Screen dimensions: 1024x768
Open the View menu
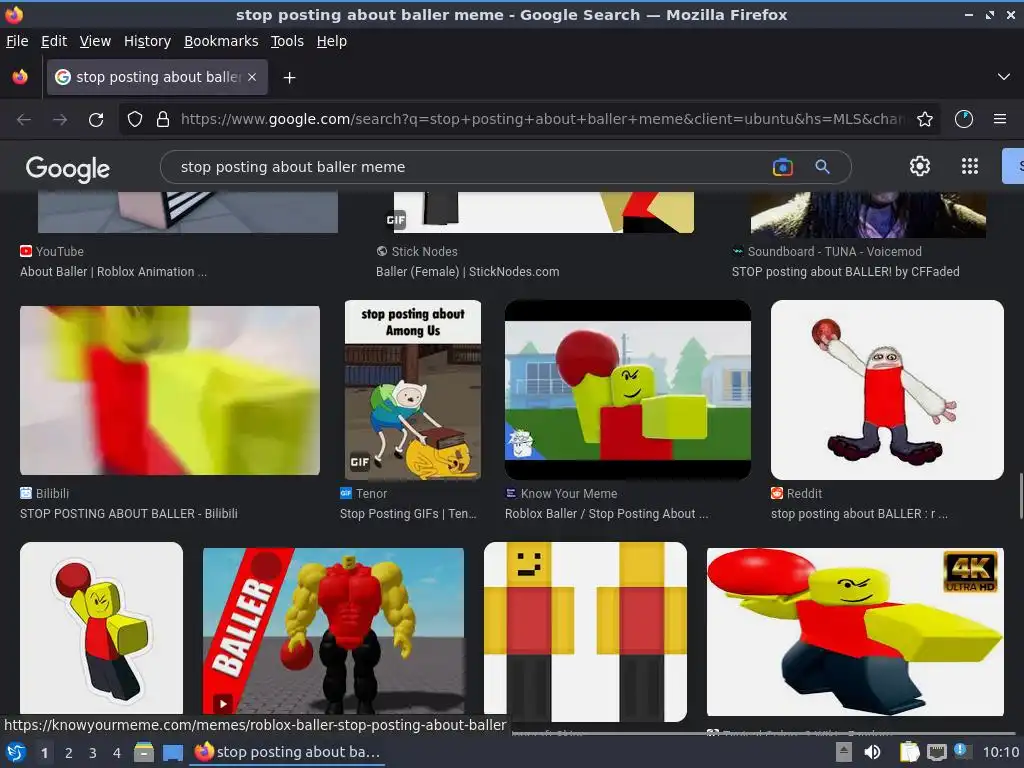click(x=95, y=41)
